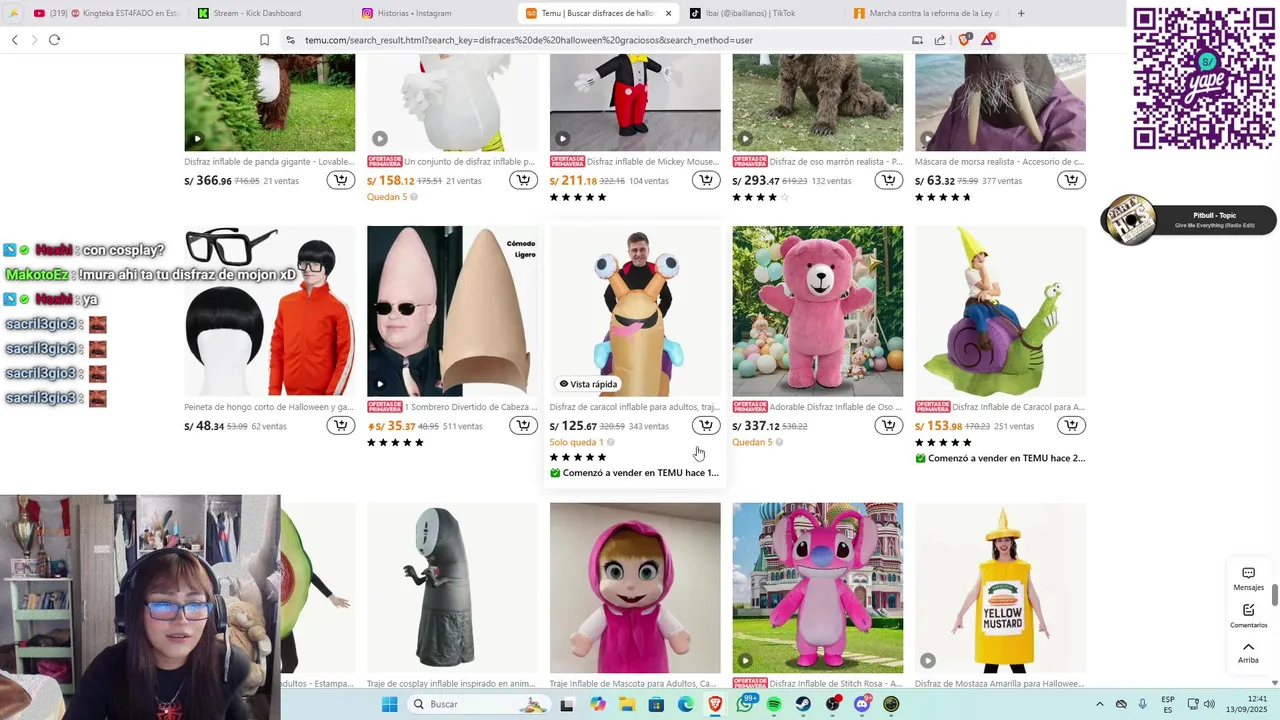Add mushroom wig S/ 48.34 to cart
This screenshot has width=1280, height=720.
(x=340, y=426)
